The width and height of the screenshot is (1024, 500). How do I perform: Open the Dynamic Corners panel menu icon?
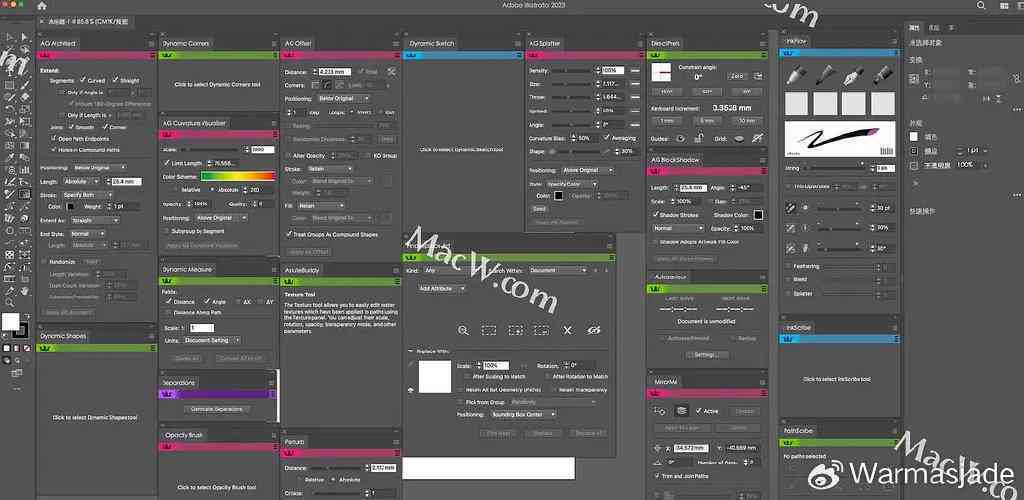click(274, 44)
